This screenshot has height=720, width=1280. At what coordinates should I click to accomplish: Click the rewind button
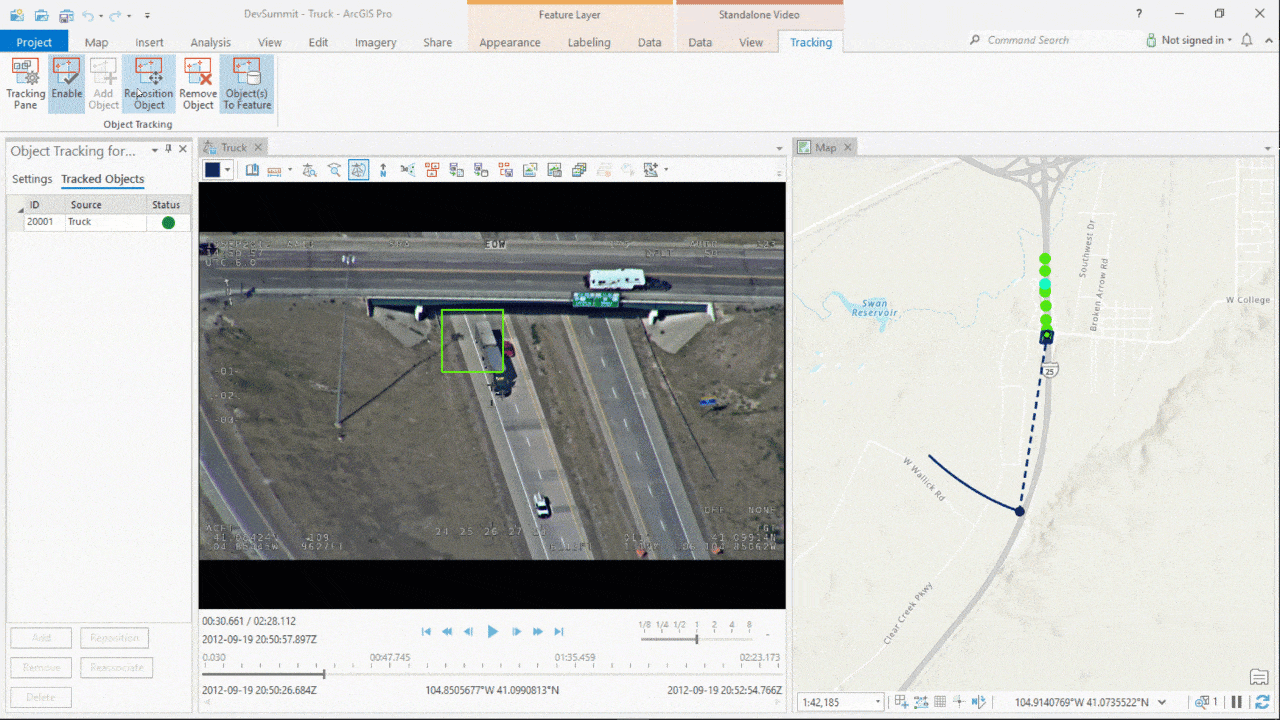(447, 632)
